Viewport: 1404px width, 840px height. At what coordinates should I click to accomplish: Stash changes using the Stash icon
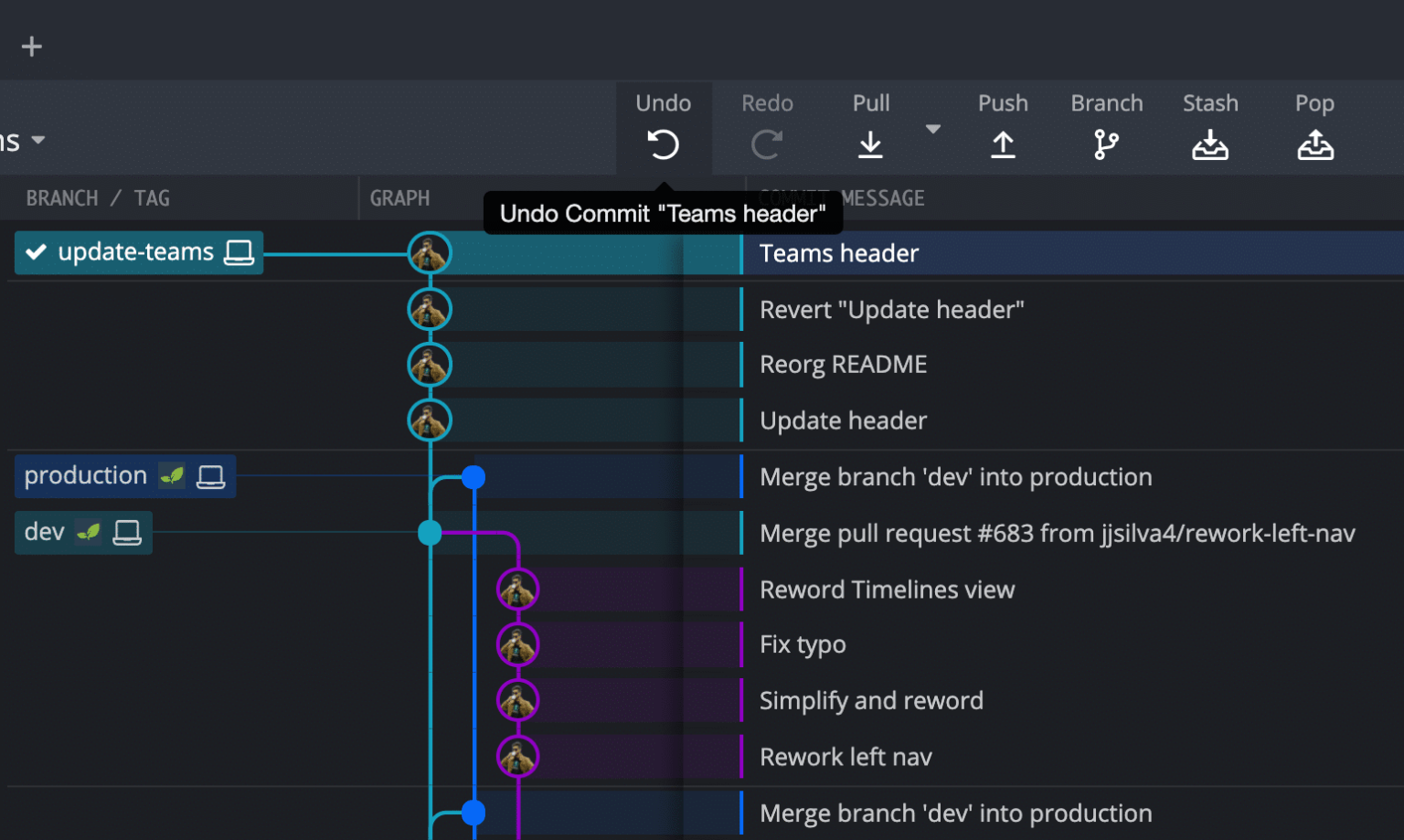[x=1210, y=144]
